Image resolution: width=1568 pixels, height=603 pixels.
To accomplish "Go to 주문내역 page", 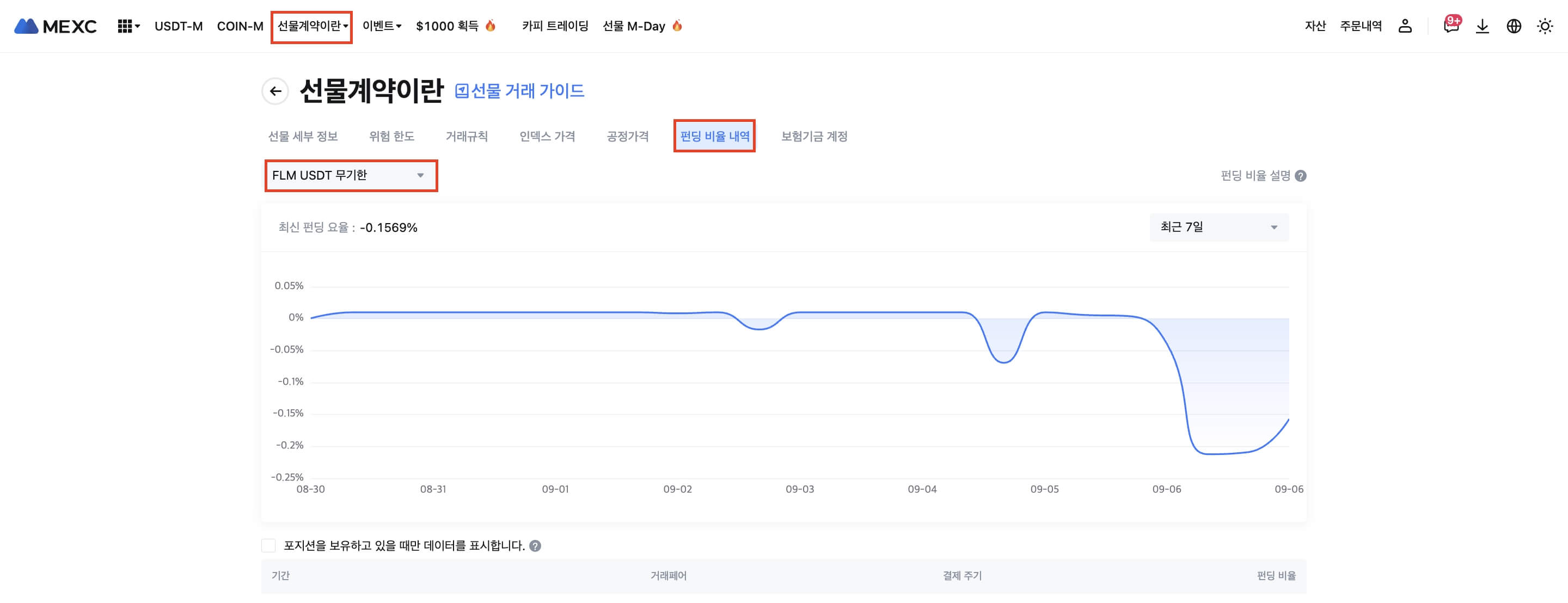I will [x=1361, y=26].
